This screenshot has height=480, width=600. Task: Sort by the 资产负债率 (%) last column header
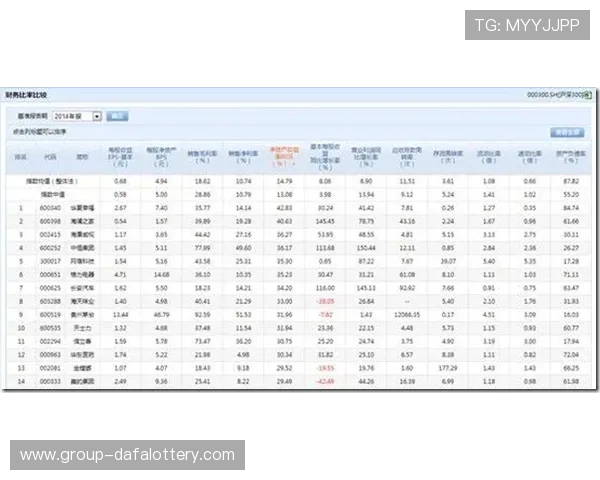(x=571, y=157)
